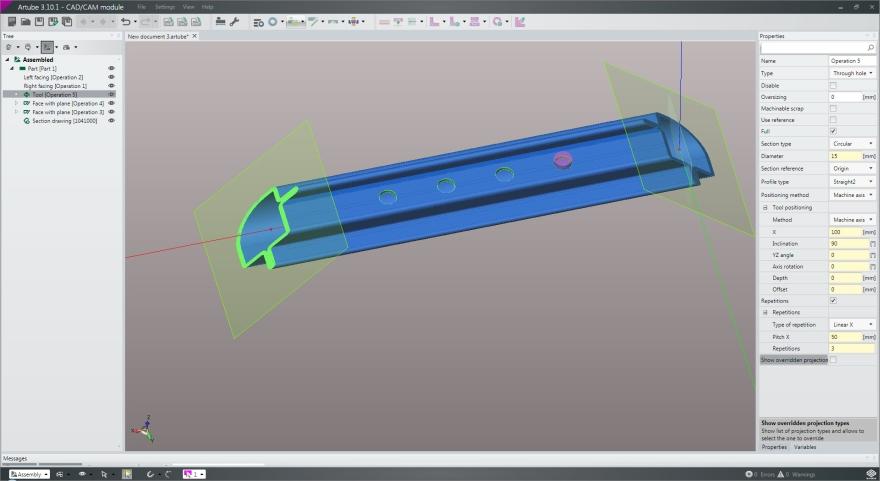
Task: Open the Type of repetition dropdown
Action: tap(852, 325)
